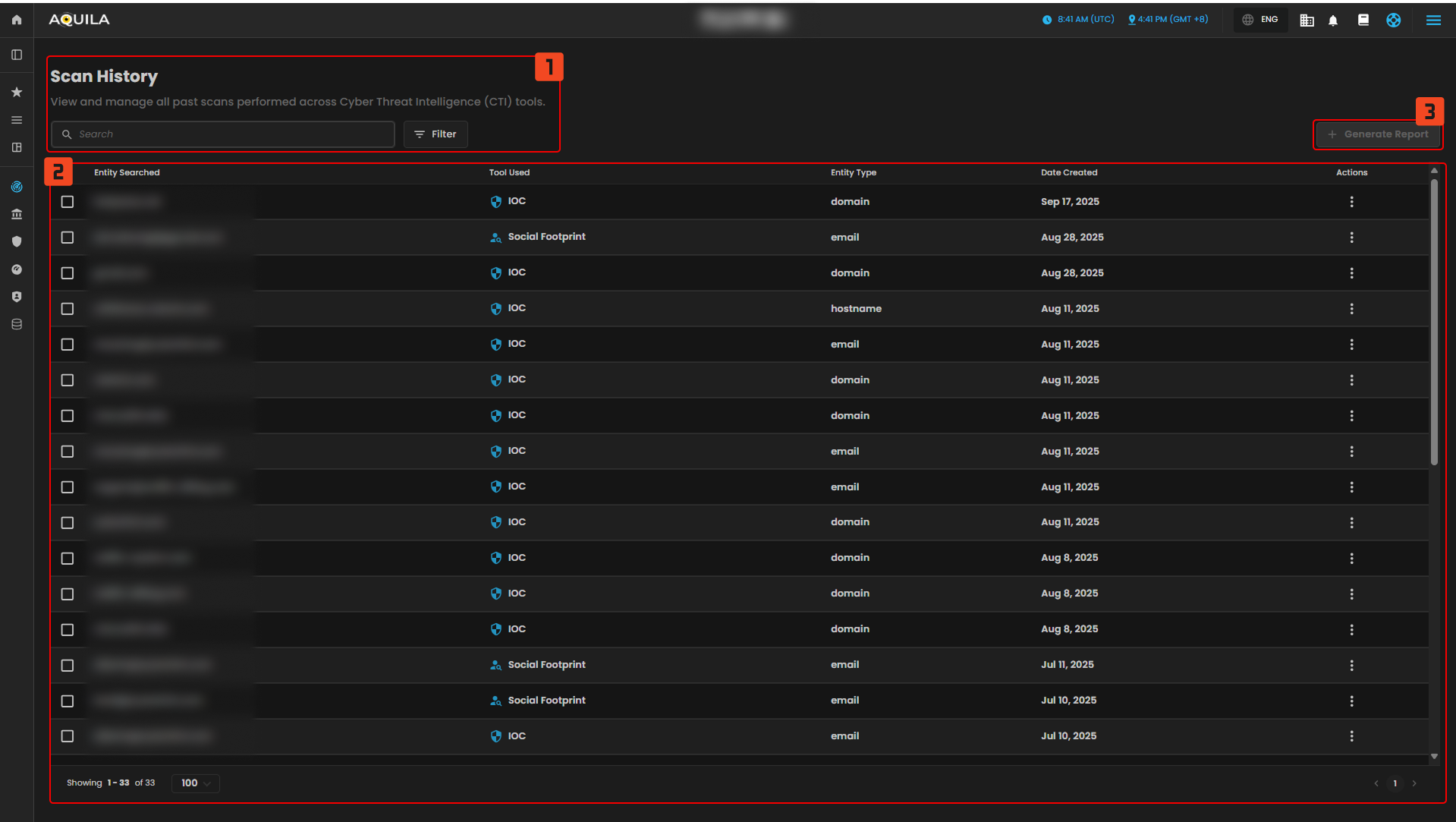Go to the home page icon
Viewport: 1456px width, 822px height.
tap(17, 20)
